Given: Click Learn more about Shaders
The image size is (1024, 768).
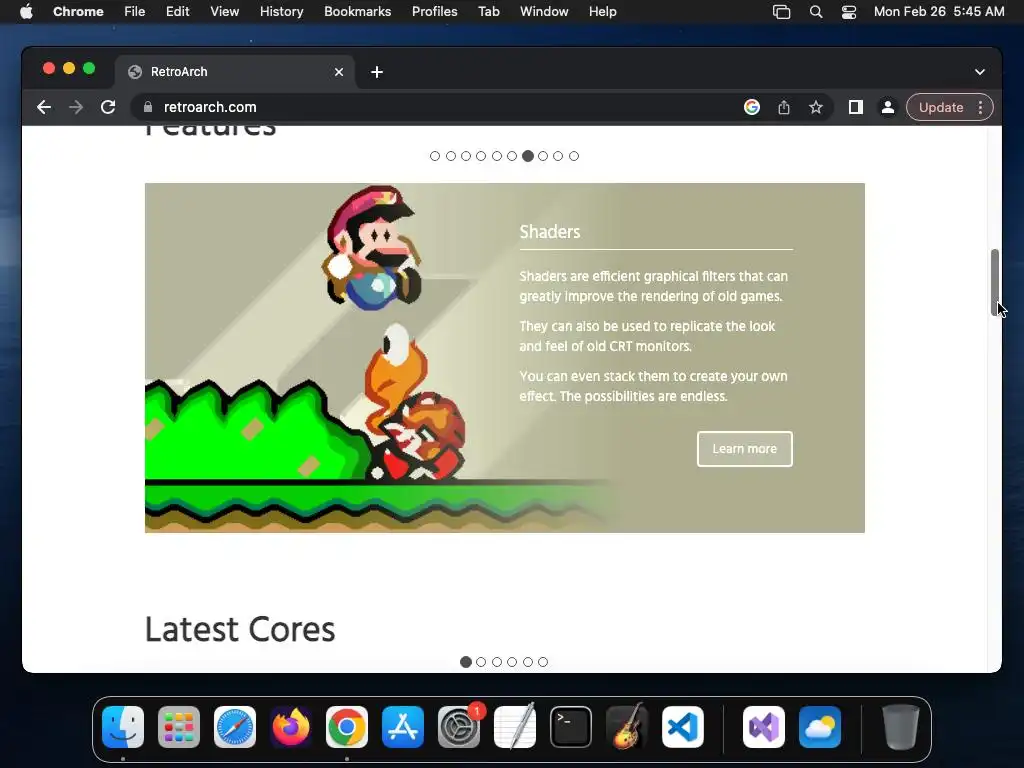Looking at the screenshot, I should click(744, 449).
